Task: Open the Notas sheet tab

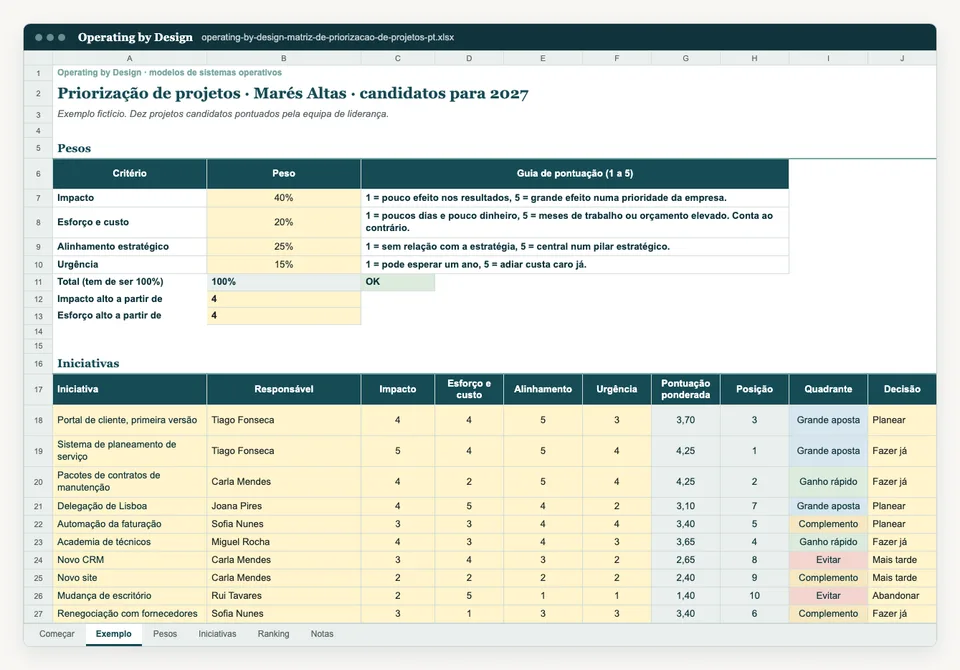Action: point(321,634)
